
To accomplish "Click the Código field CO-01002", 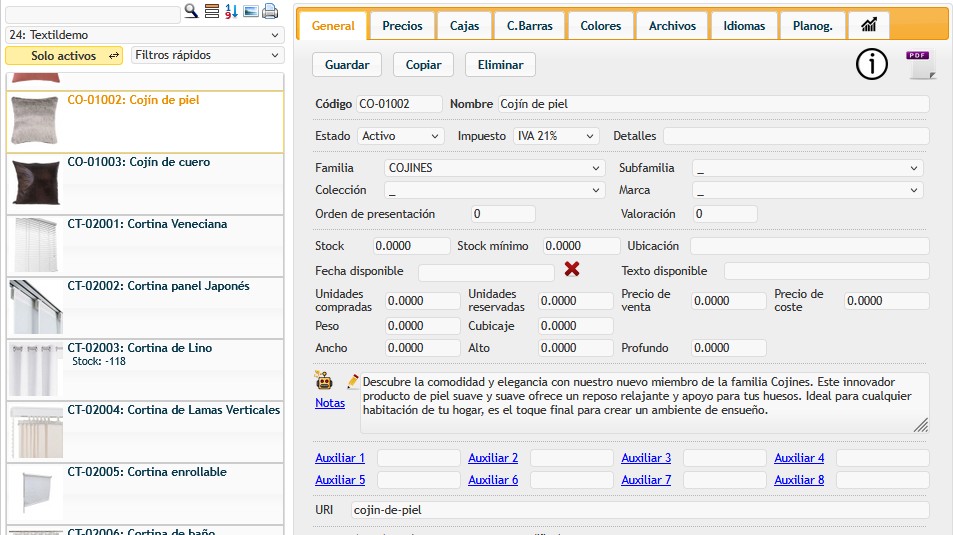I will coord(399,104).
